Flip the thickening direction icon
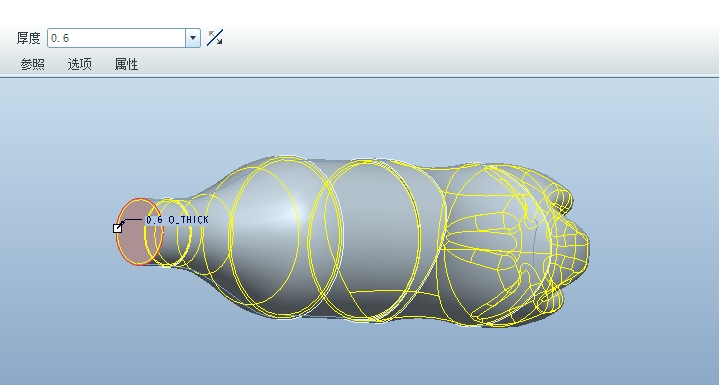719x385 pixels. (x=215, y=38)
